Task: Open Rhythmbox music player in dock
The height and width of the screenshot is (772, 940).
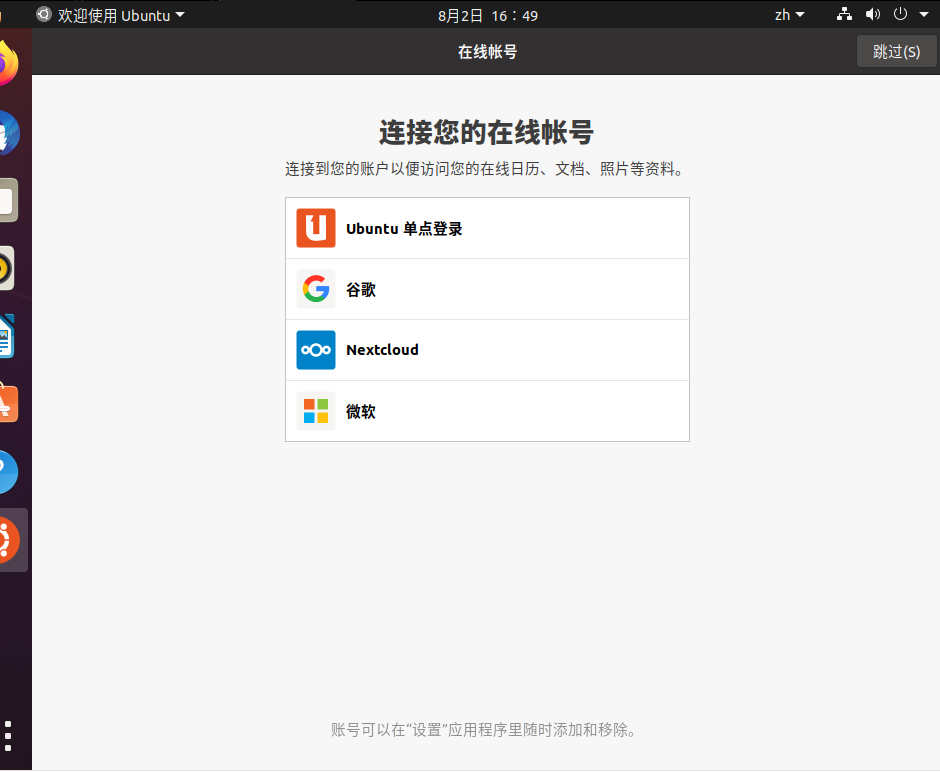Action: (6, 268)
